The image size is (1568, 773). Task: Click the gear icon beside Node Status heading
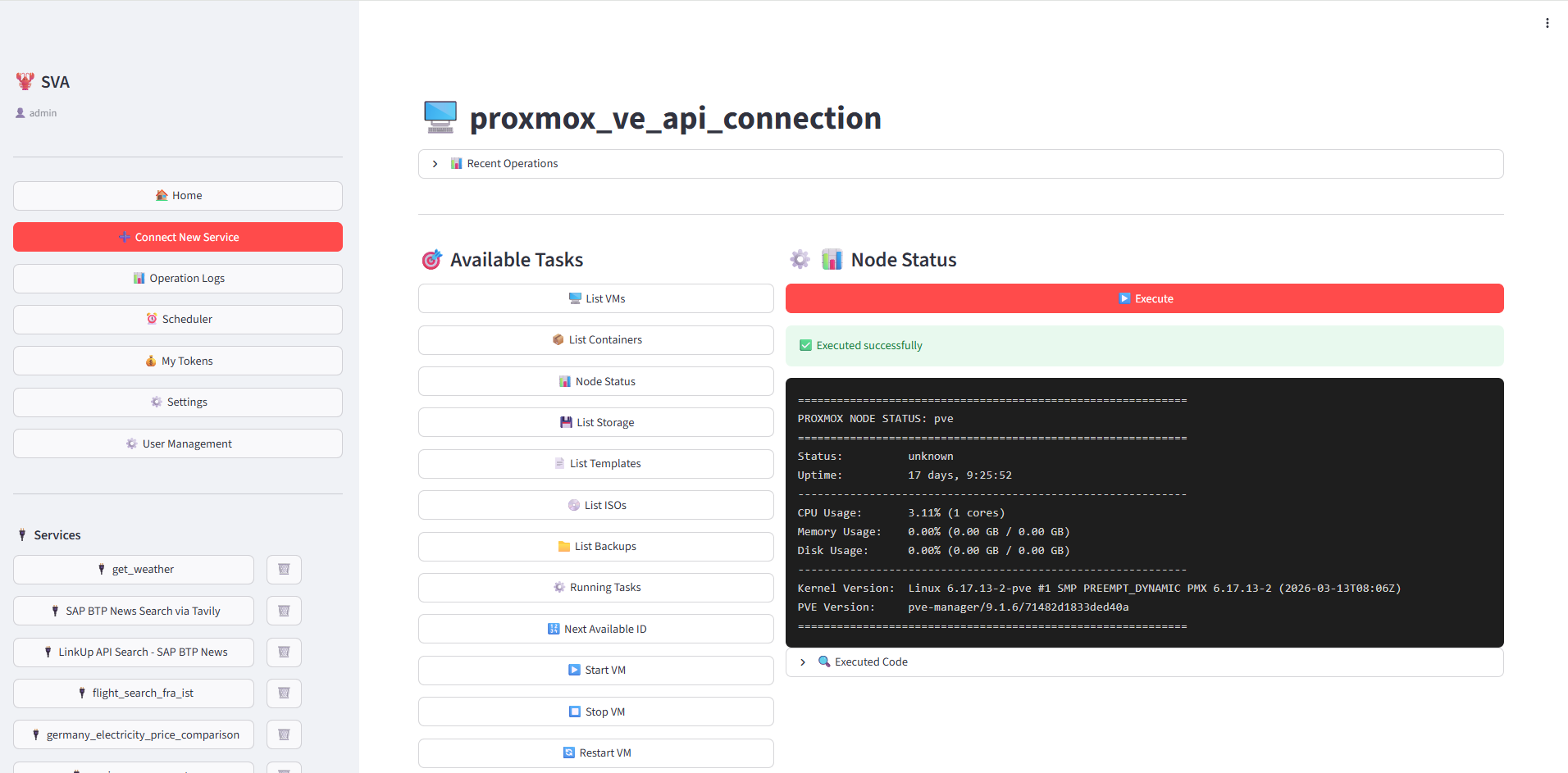point(800,260)
